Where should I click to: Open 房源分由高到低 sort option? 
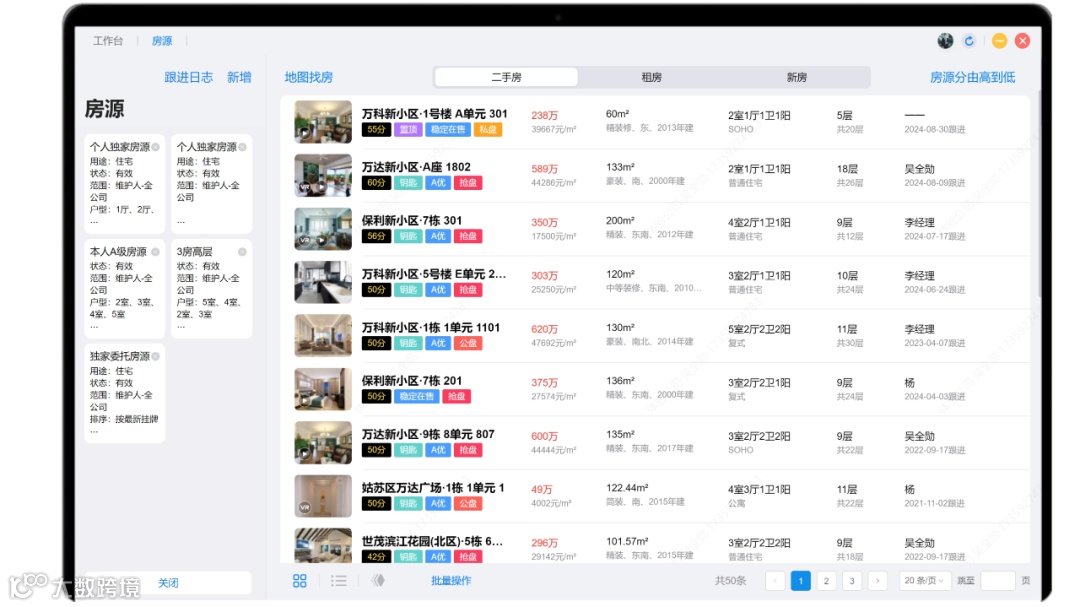point(973,77)
